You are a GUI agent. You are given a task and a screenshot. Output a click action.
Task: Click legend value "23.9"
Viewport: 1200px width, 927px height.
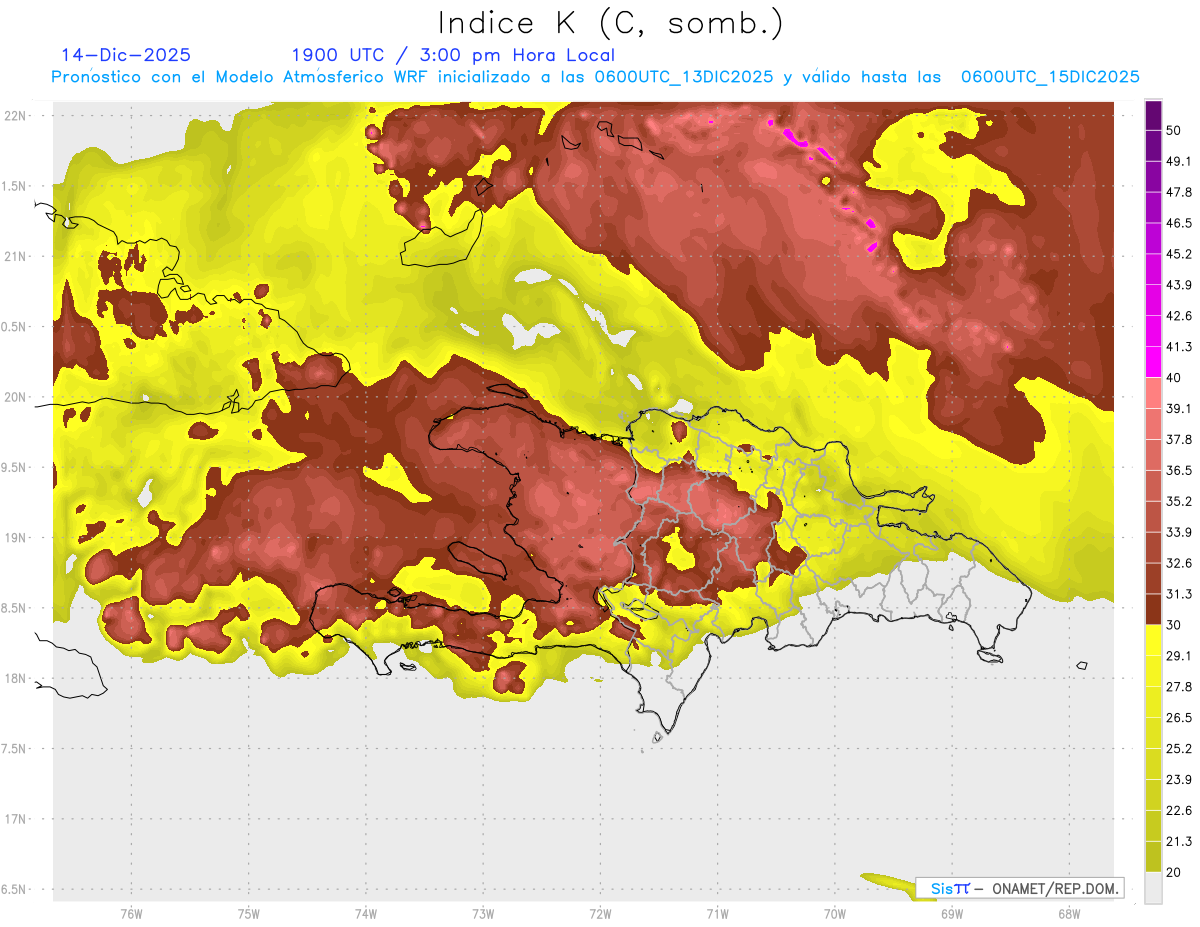click(1179, 779)
